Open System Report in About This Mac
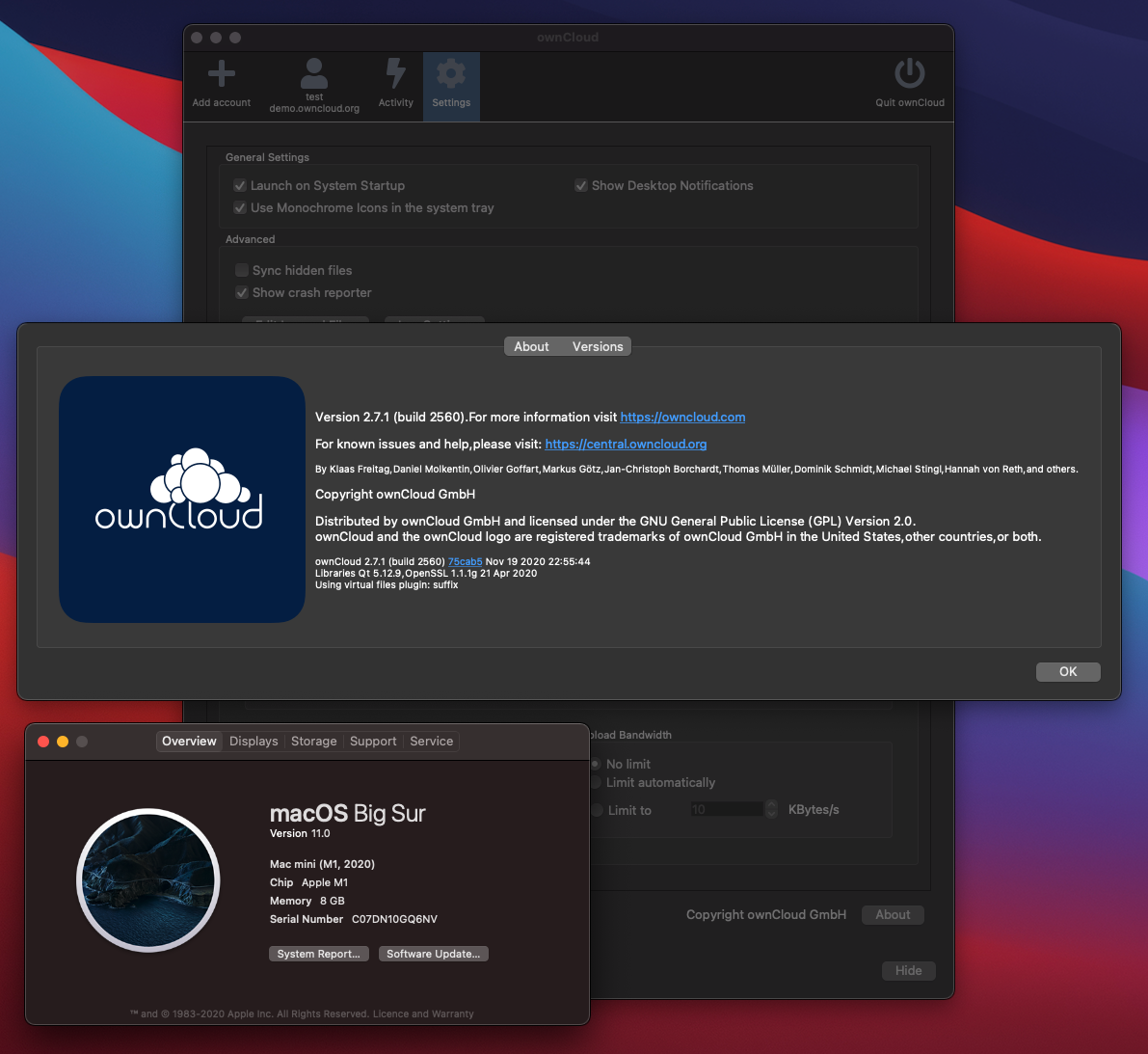This screenshot has height=1054, width=1148. pyautogui.click(x=318, y=954)
